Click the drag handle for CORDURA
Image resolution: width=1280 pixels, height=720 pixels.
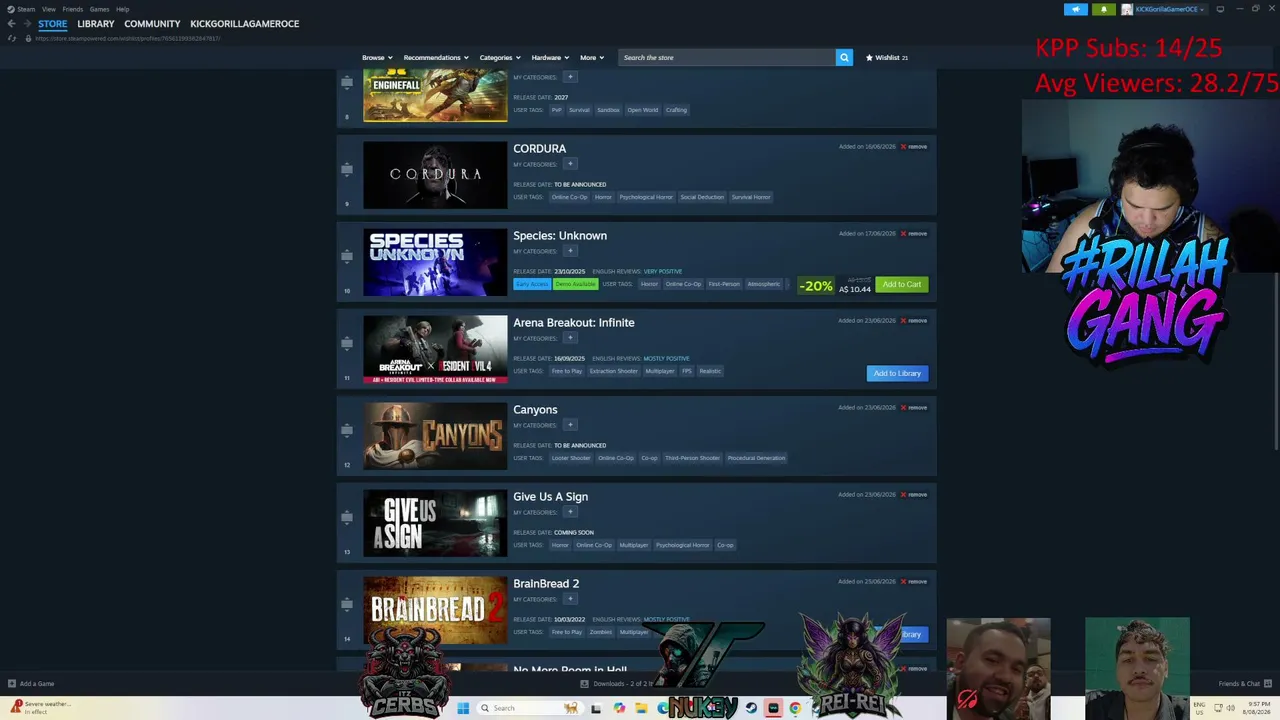click(x=347, y=169)
